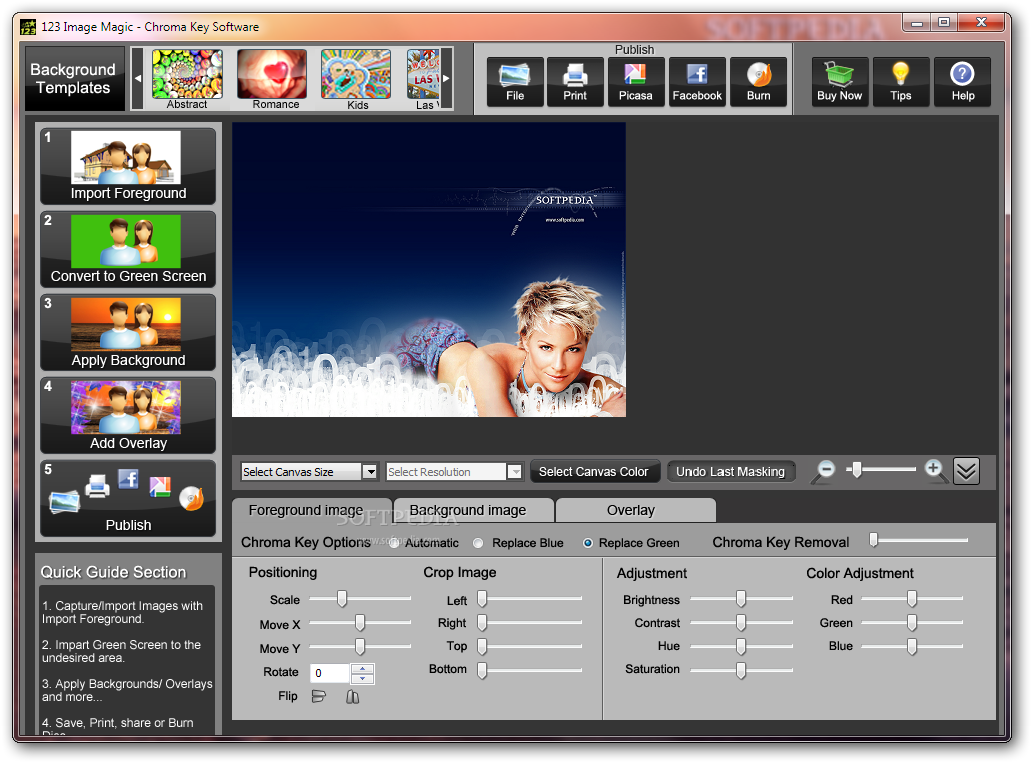Click the zoom level slider

point(881,470)
